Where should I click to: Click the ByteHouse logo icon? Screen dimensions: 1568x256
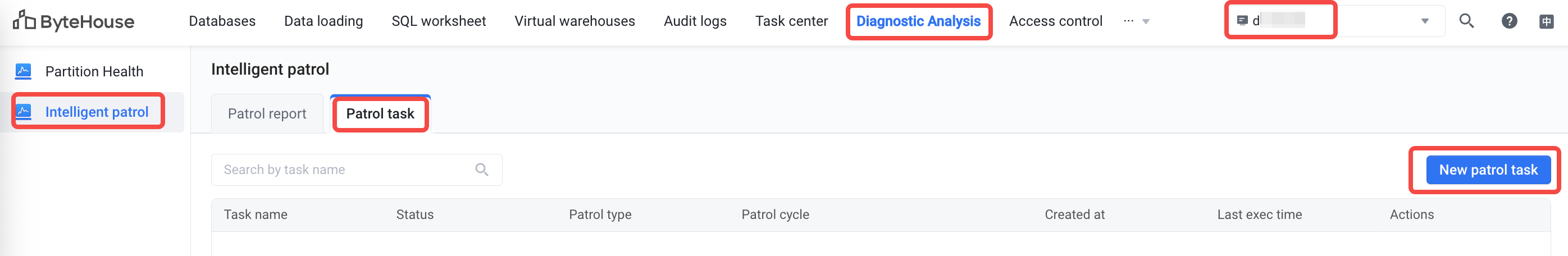pos(24,21)
